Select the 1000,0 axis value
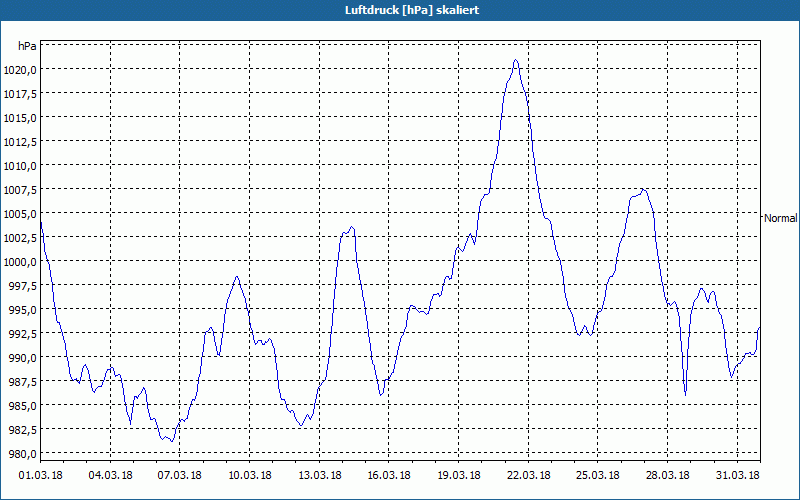The image size is (800, 500). point(20,262)
